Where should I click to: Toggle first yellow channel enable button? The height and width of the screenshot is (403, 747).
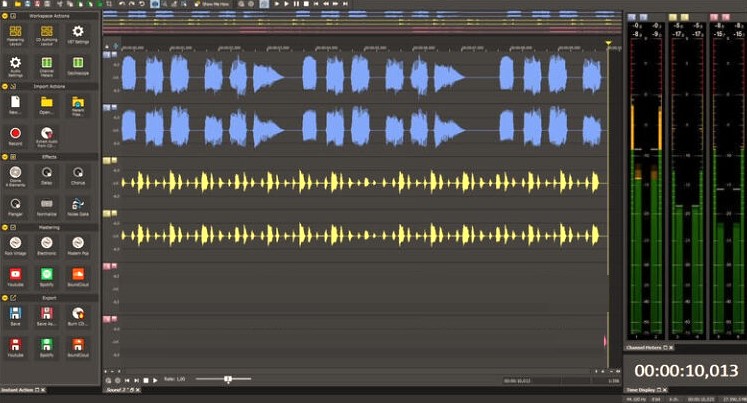(x=107, y=161)
